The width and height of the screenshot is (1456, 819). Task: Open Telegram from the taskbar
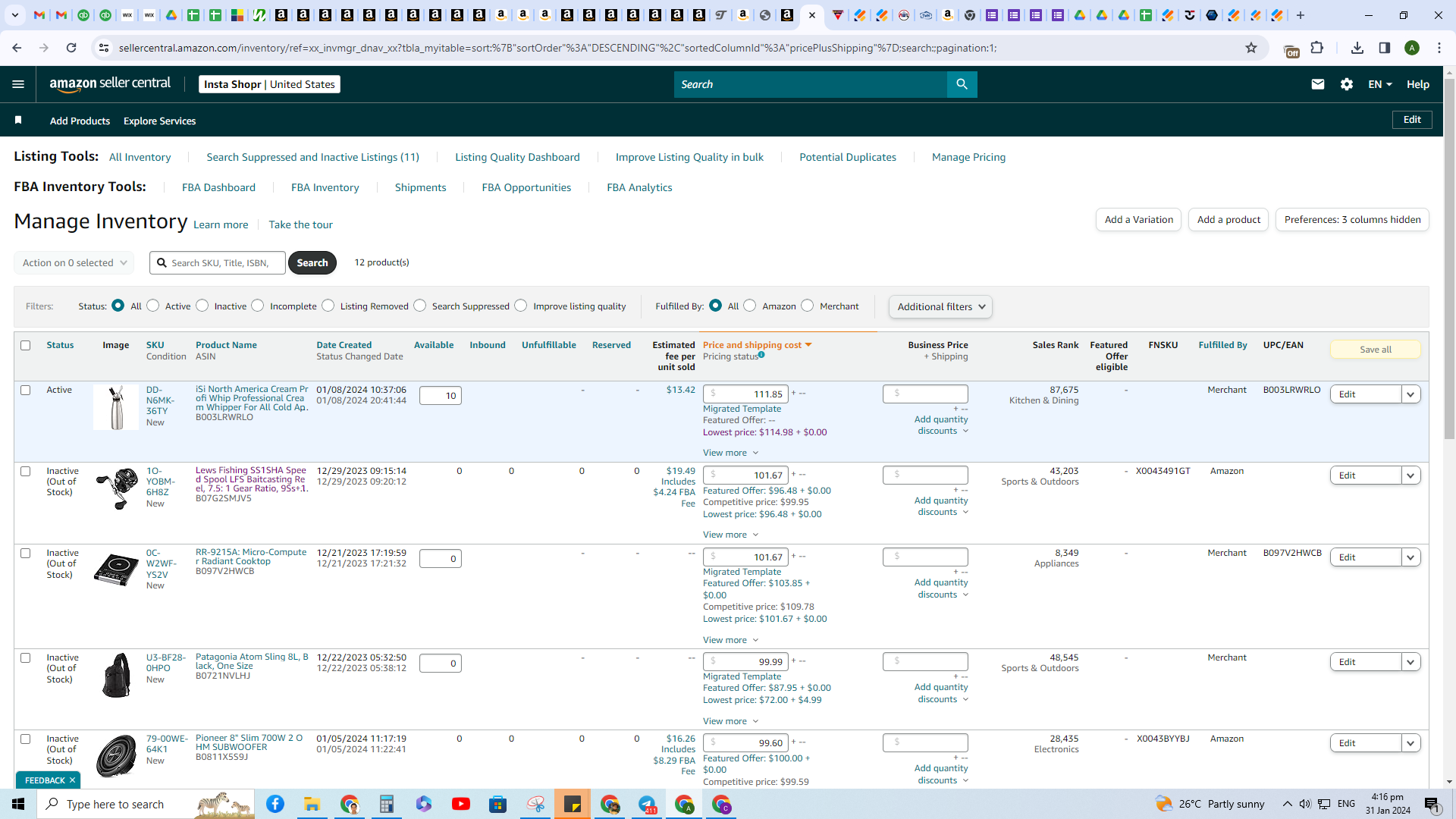(x=648, y=804)
